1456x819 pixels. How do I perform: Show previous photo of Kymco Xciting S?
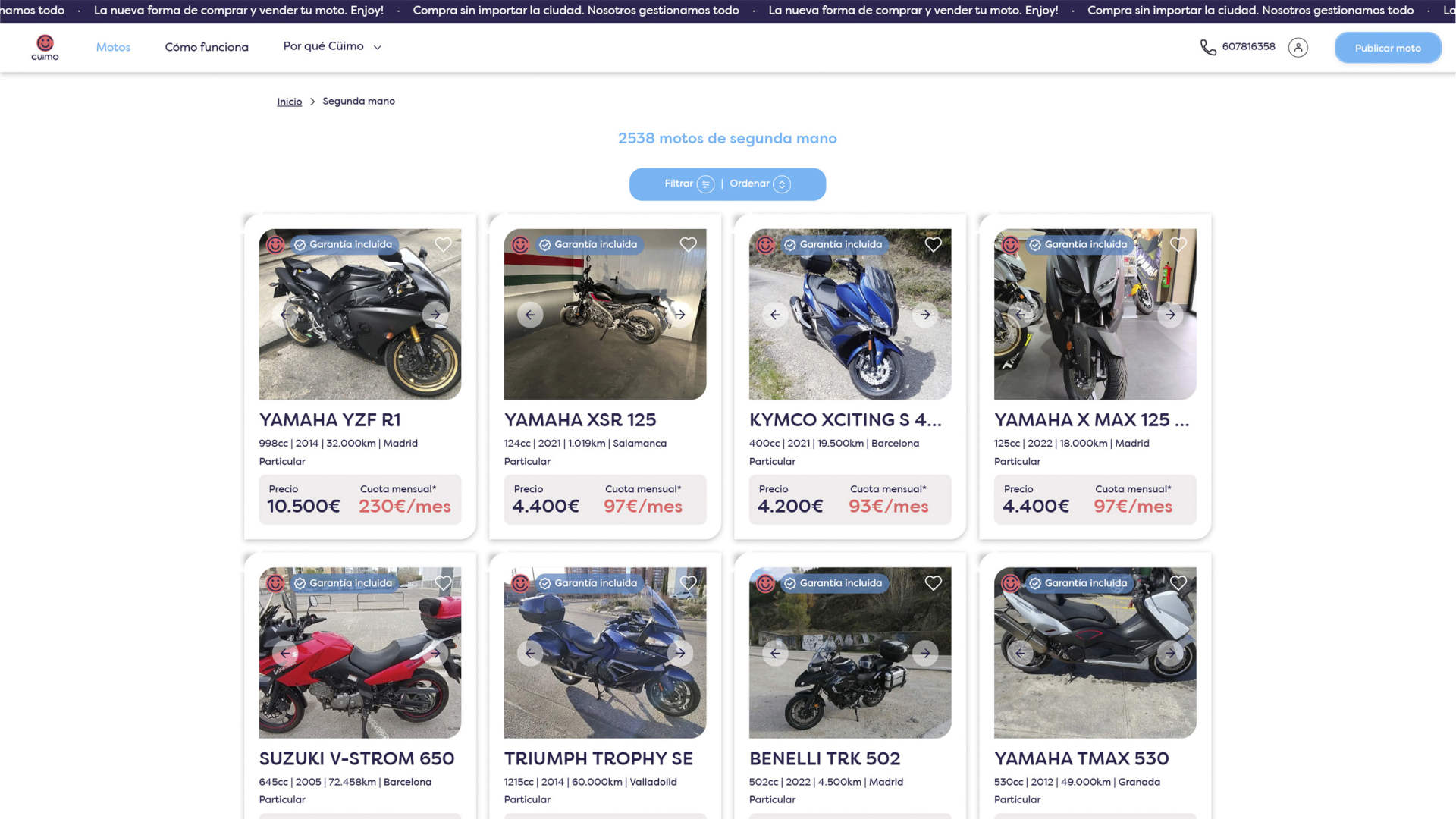pyautogui.click(x=775, y=314)
